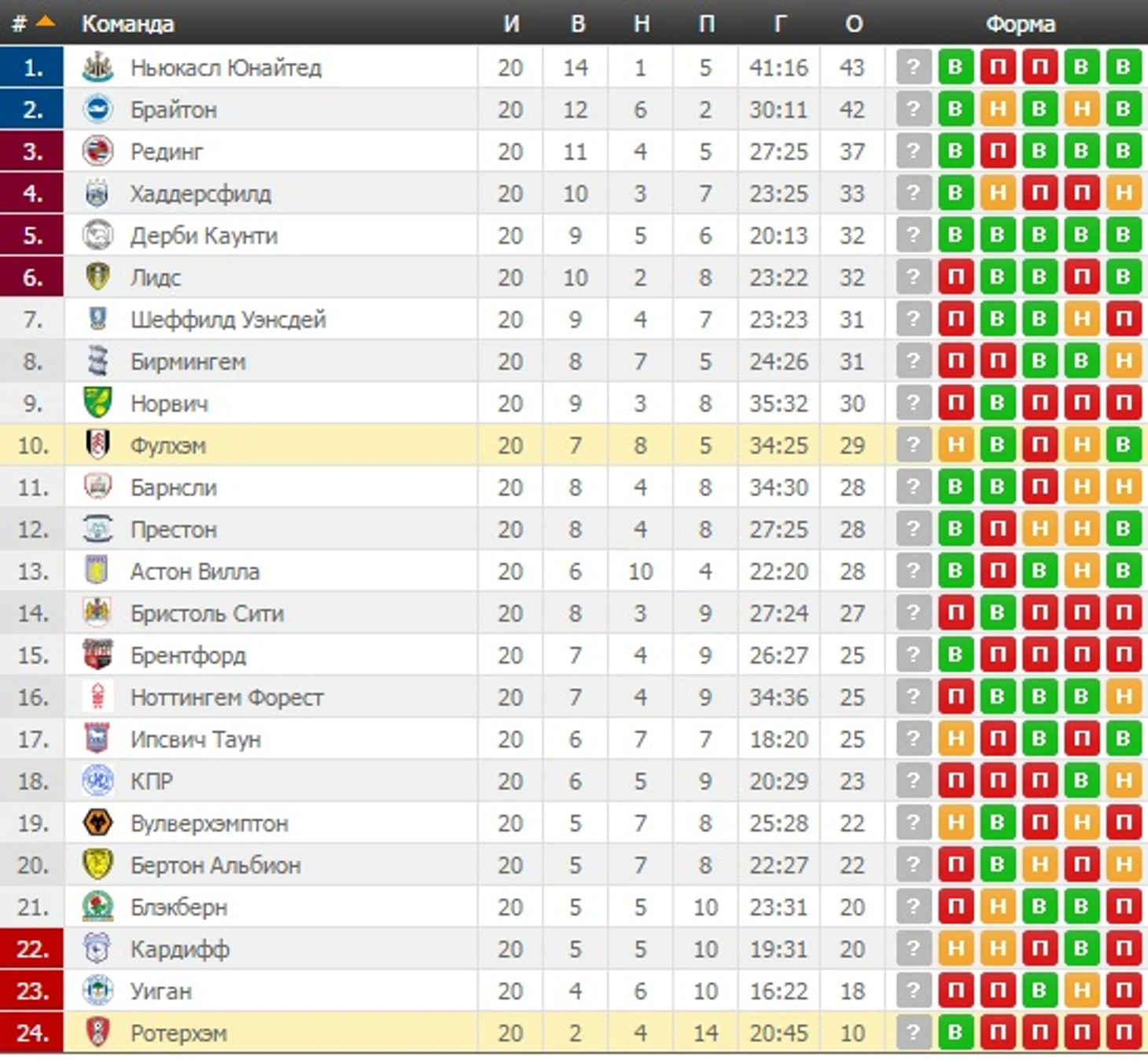Screen dimensions: 1148x1060
Task: Sort table by the # position arrow
Action: pyautogui.click(x=45, y=23)
